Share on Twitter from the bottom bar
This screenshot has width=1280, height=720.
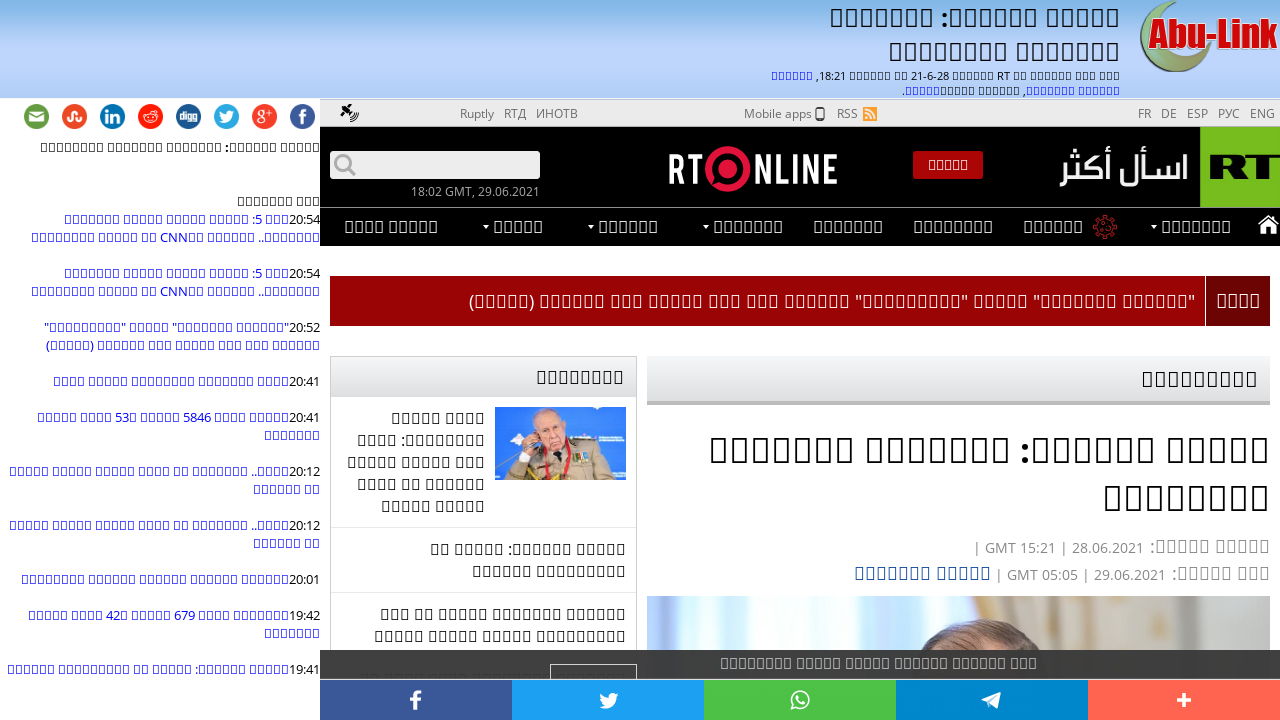coord(608,700)
